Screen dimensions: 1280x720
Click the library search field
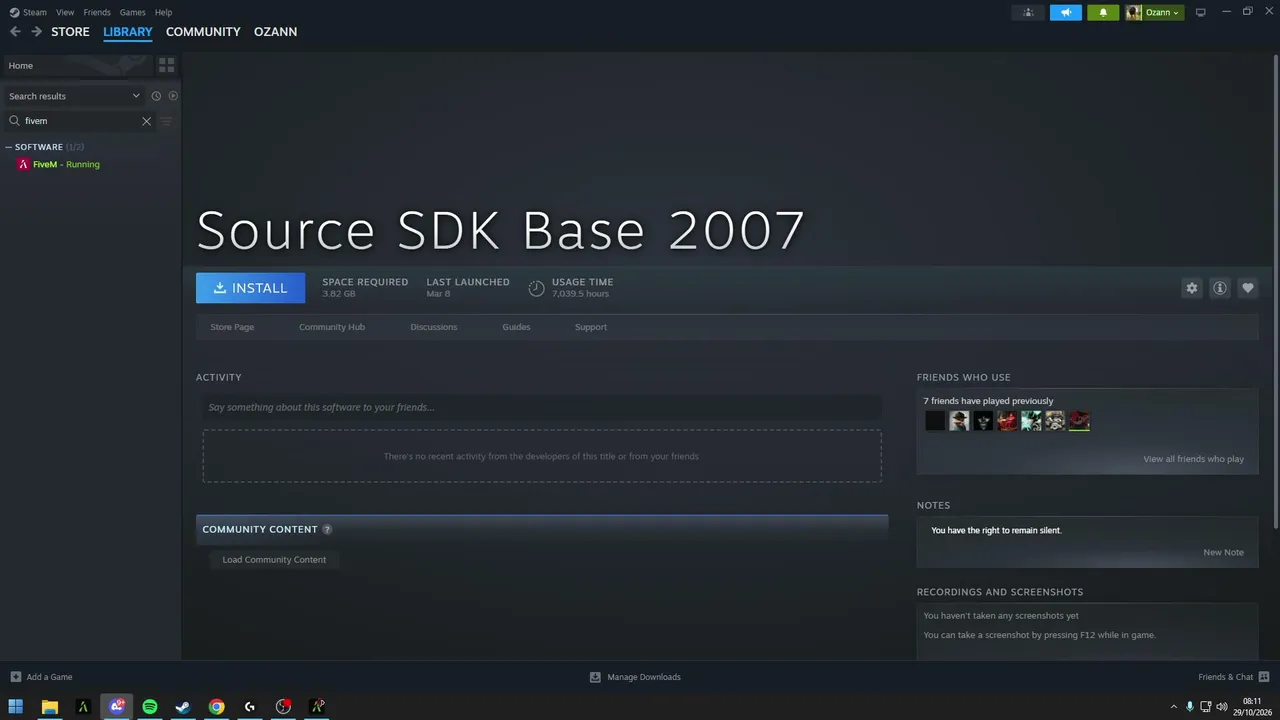click(x=80, y=121)
